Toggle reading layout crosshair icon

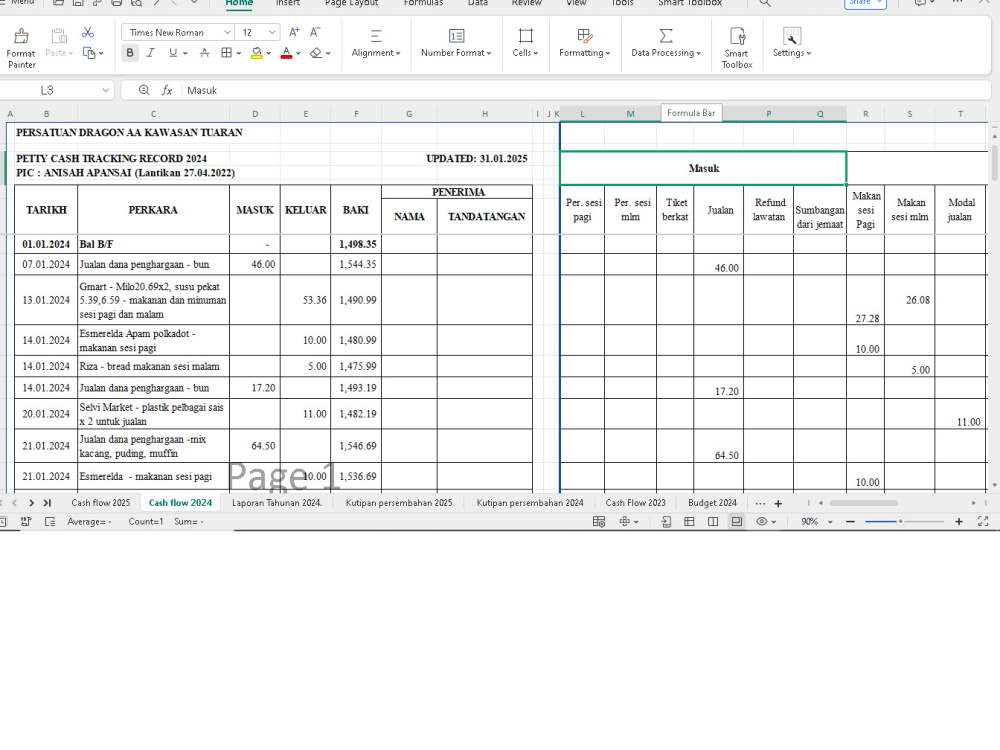(x=625, y=522)
